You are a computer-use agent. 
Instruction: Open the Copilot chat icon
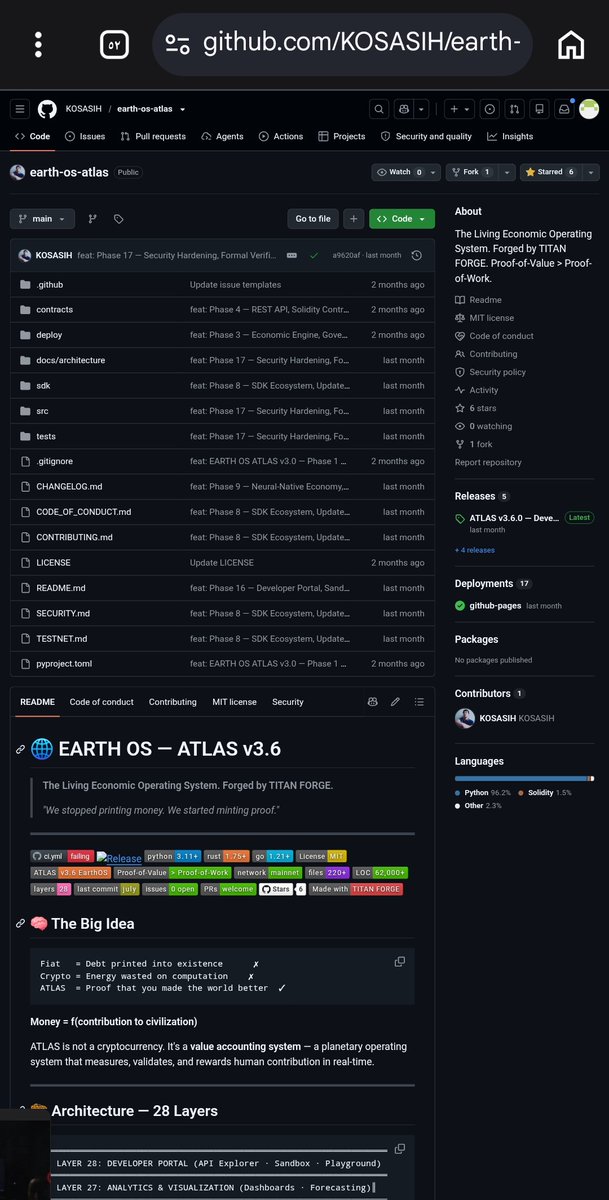coord(406,109)
